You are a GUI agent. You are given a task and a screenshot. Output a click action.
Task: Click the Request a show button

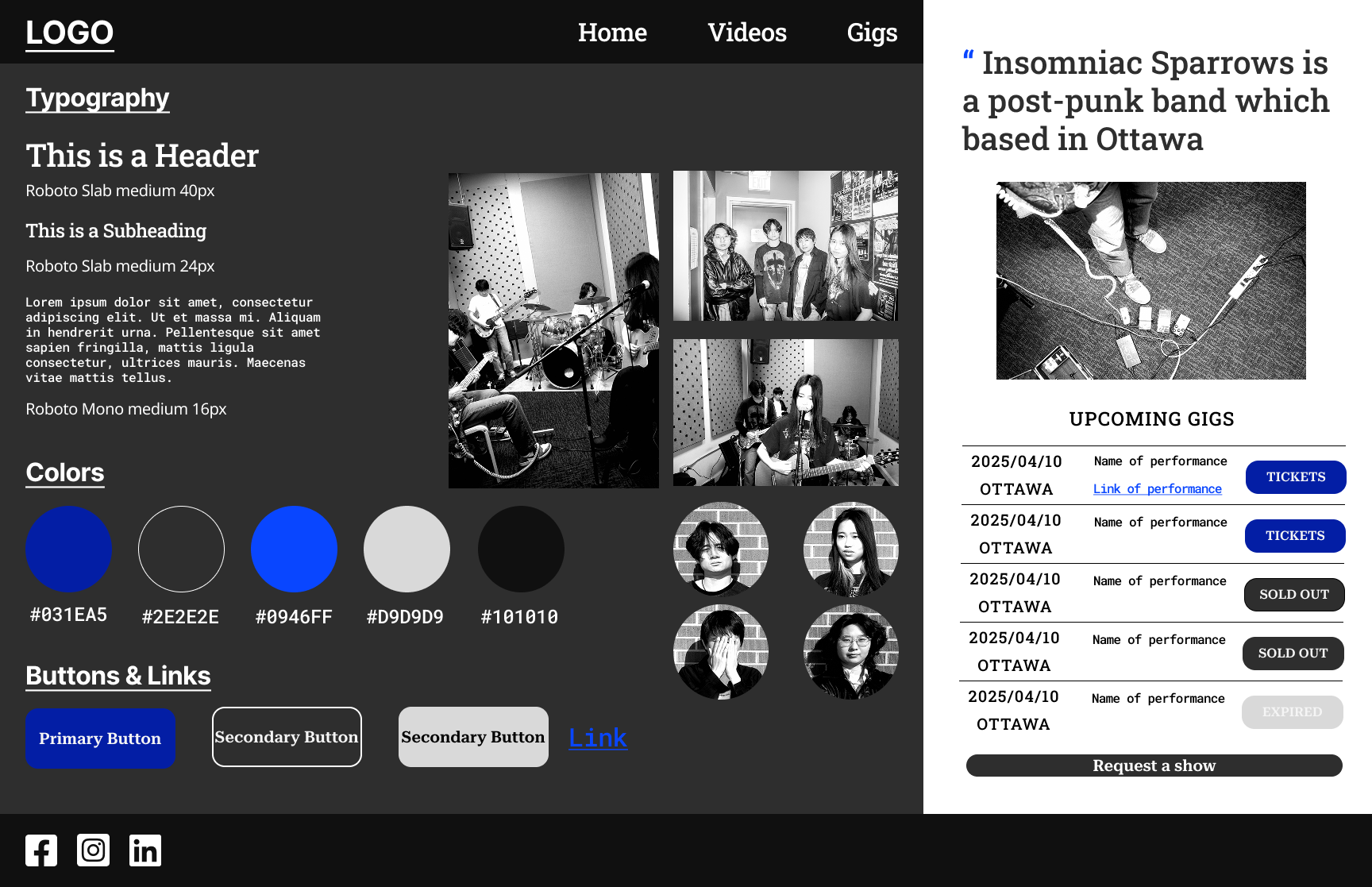tap(1154, 766)
